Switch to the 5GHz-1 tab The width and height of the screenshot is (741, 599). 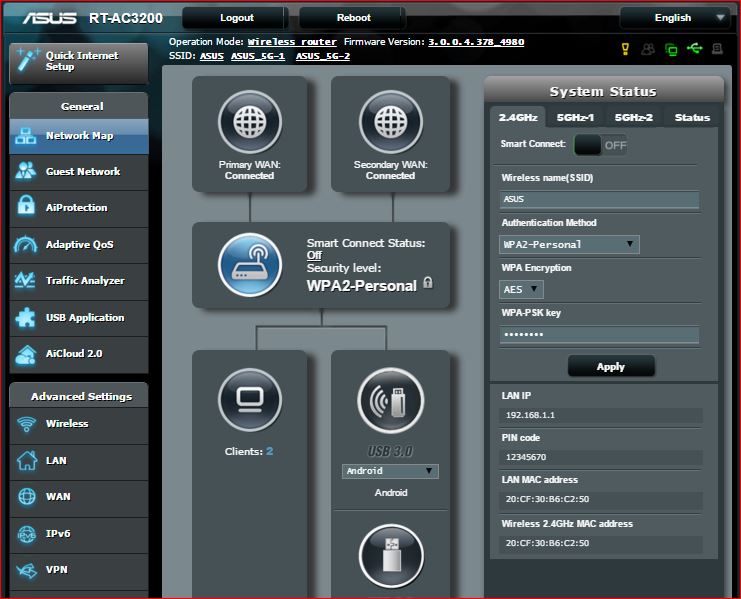575,117
